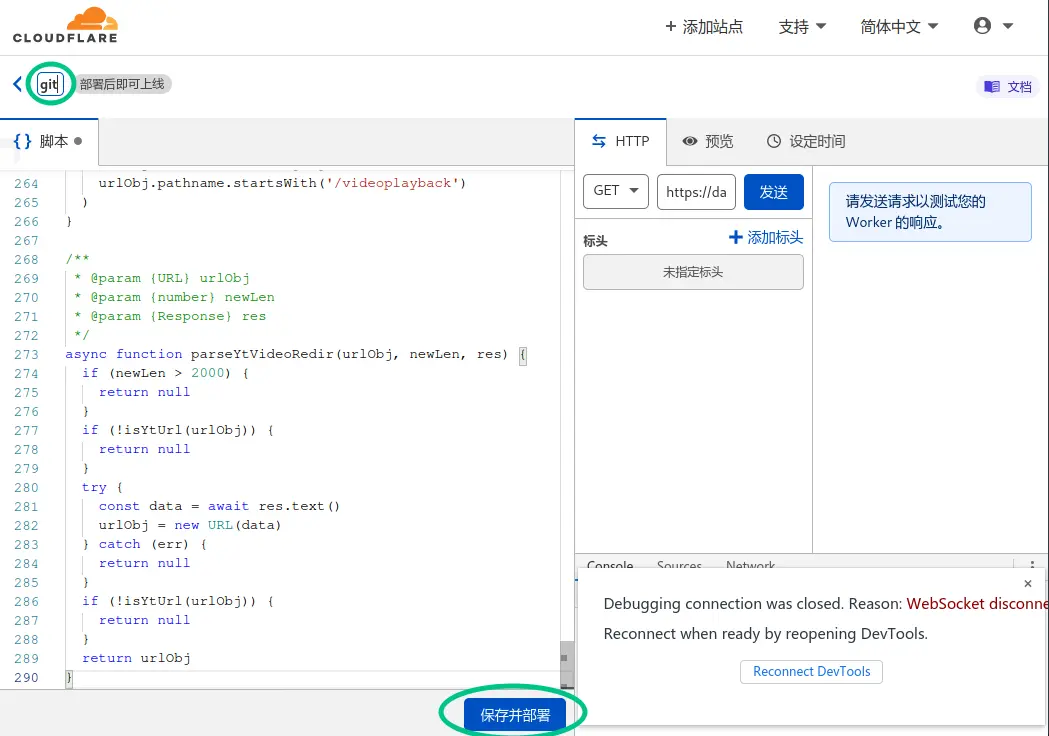The width and height of the screenshot is (1049, 736).
Task: Click 添加站点 in the top bar
Action: 704,27
